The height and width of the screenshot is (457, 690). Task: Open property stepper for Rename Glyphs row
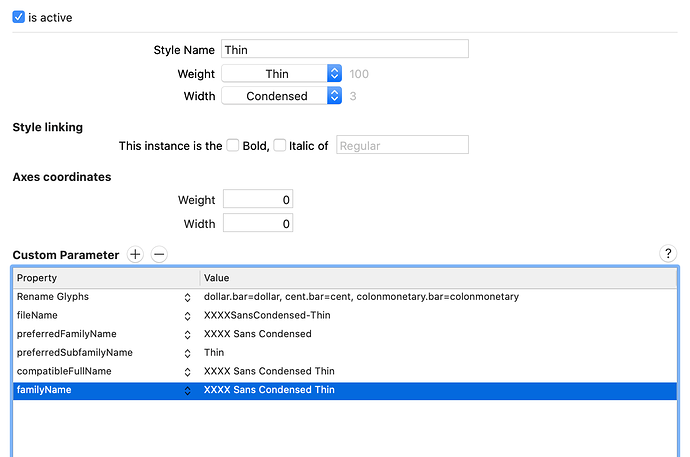point(187,298)
